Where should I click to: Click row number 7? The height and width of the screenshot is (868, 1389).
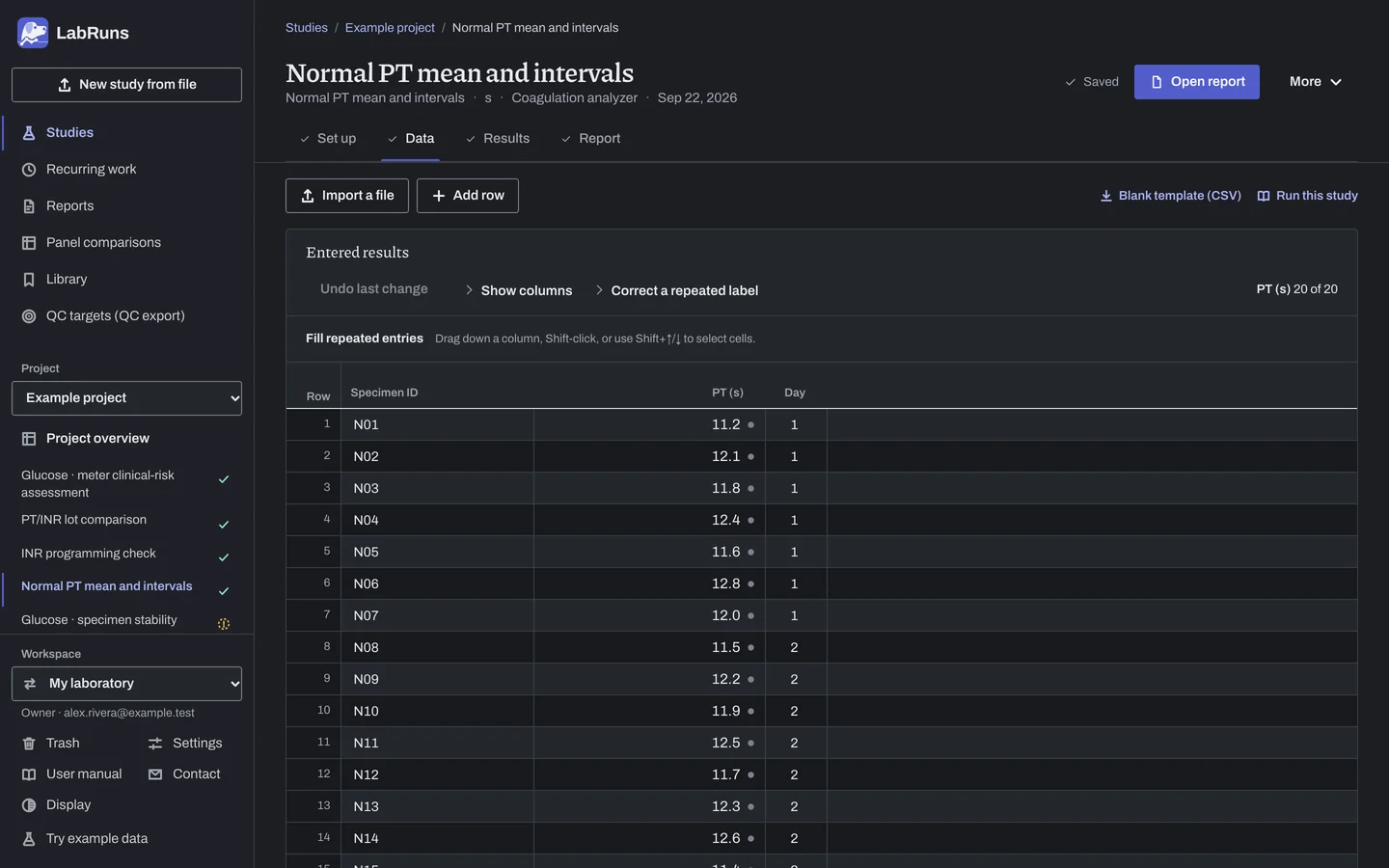coord(326,615)
